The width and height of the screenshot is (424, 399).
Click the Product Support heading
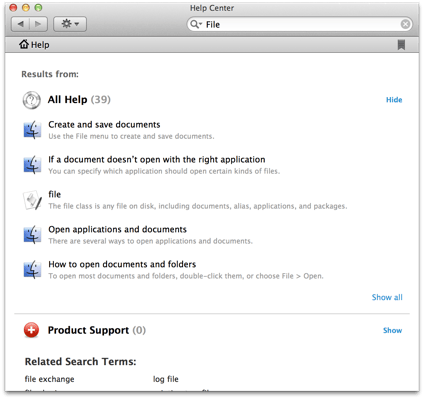coord(88,330)
